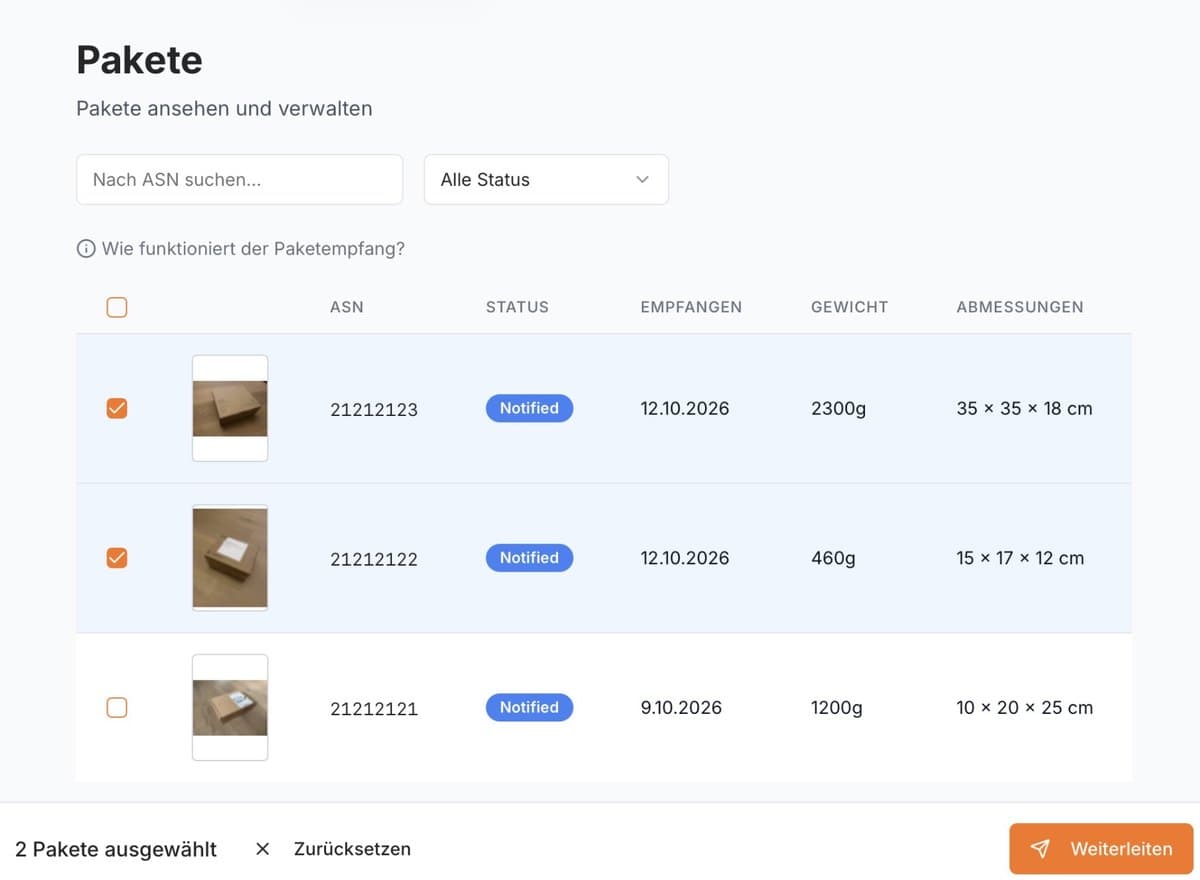This screenshot has width=1200, height=880.
Task: Click received date in row 21212122
Action: (685, 558)
